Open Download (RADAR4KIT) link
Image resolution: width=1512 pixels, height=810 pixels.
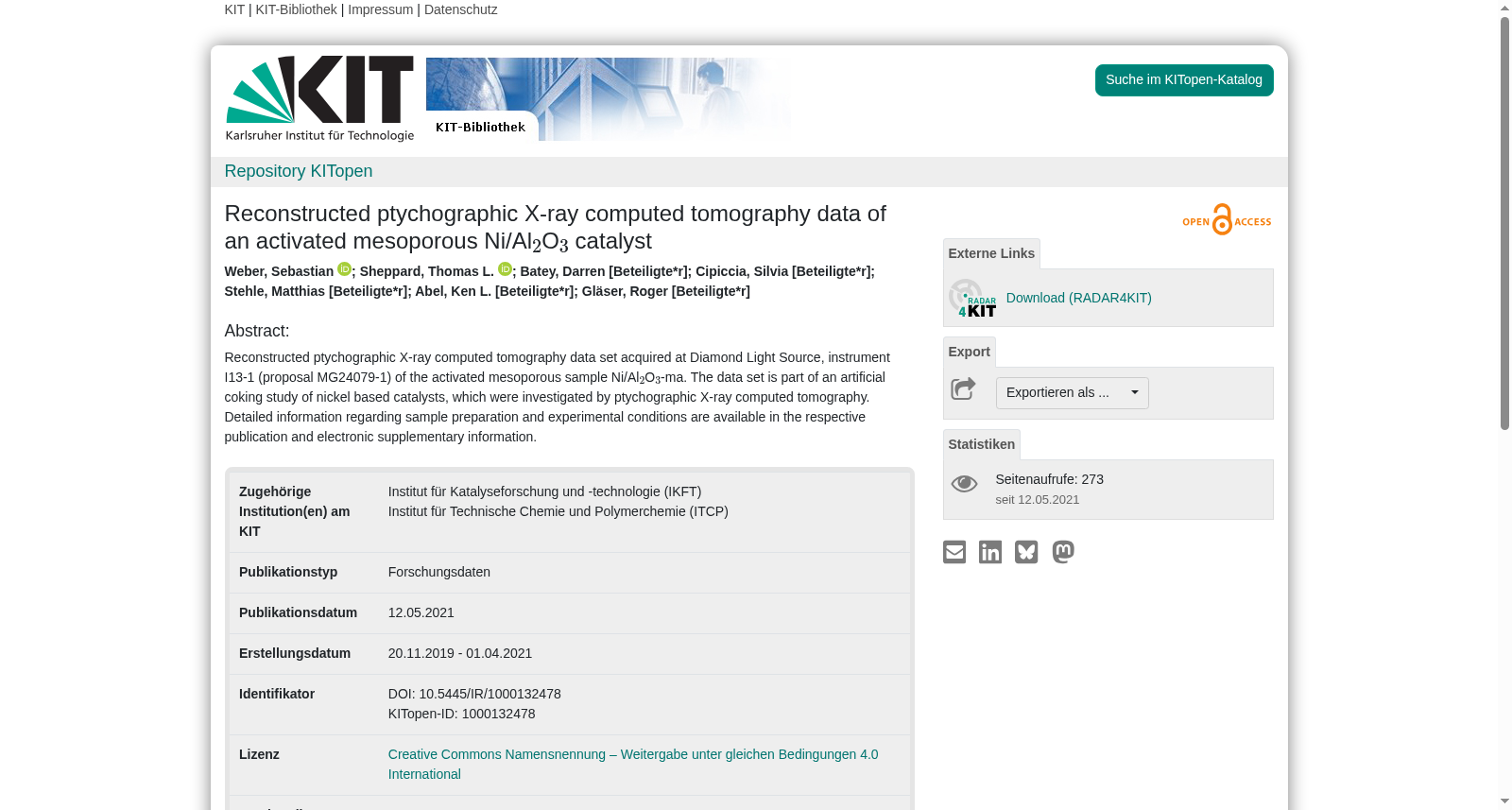coord(1079,298)
